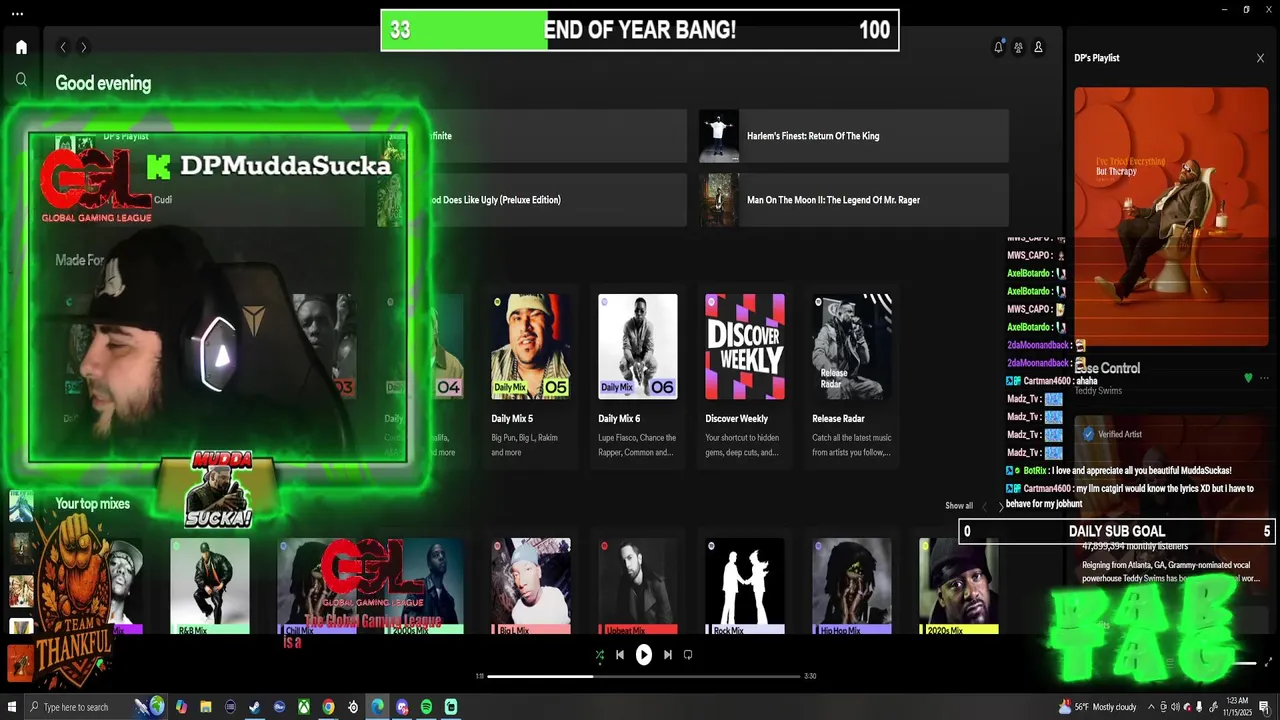
Task: Open the weather widget showing Mostly cloudy
Action: coord(1098,707)
